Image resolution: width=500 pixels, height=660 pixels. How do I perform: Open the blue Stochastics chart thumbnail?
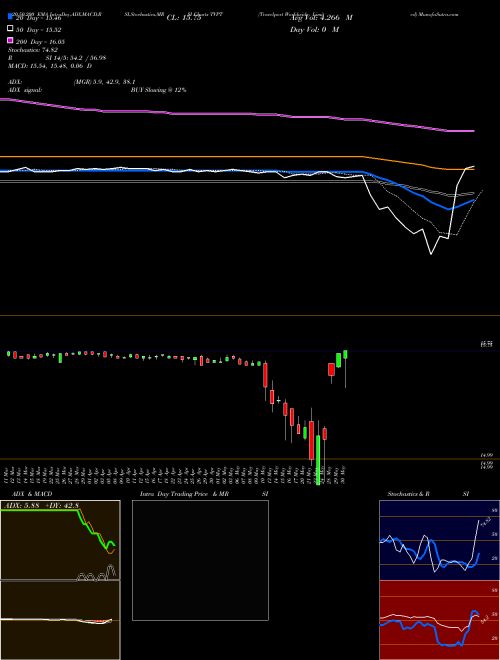(439, 540)
